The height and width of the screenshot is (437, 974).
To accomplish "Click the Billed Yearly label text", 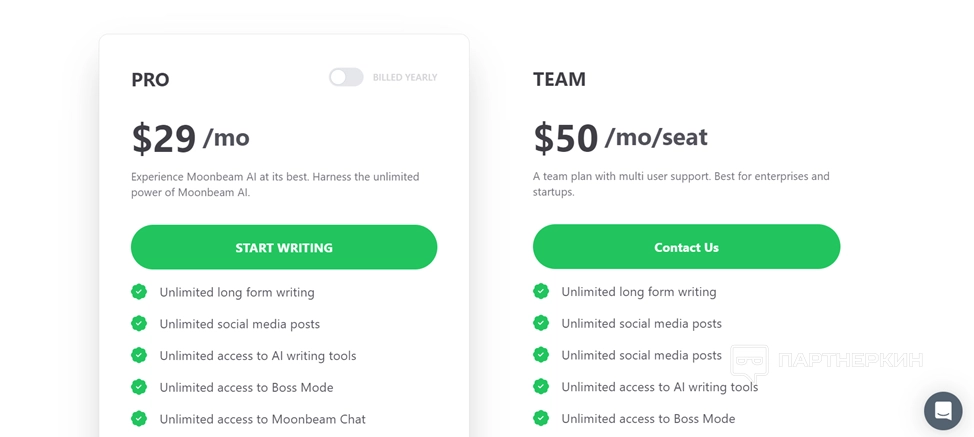I will click(x=405, y=77).
